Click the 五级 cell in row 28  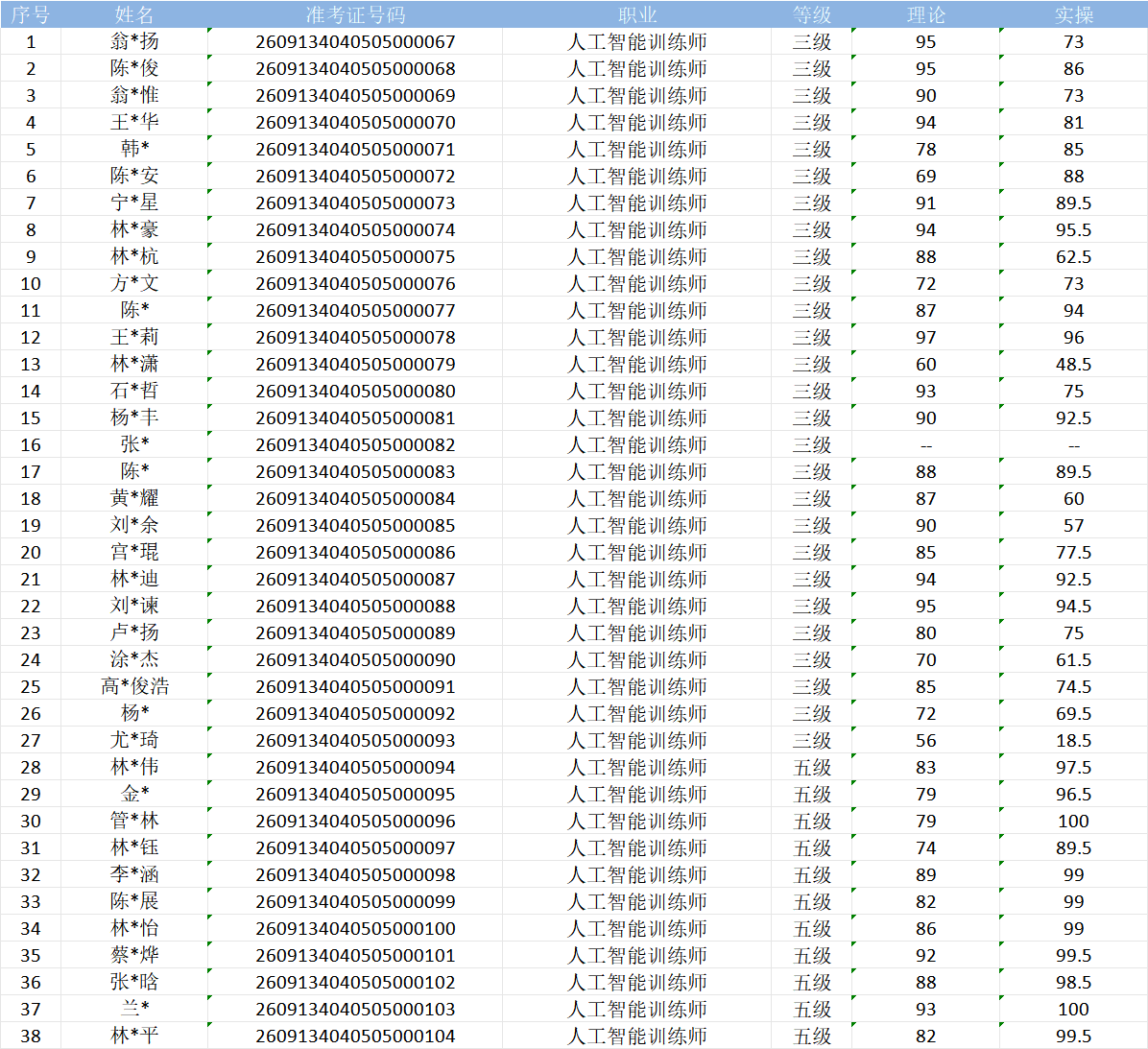[811, 767]
